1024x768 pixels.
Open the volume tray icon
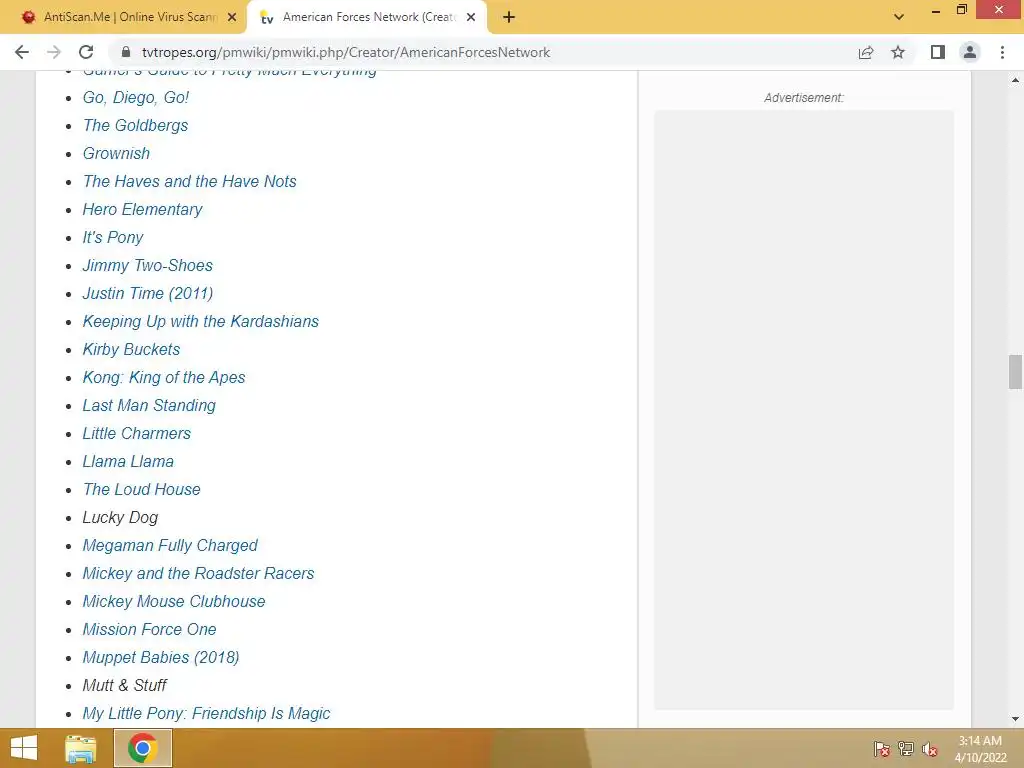930,749
